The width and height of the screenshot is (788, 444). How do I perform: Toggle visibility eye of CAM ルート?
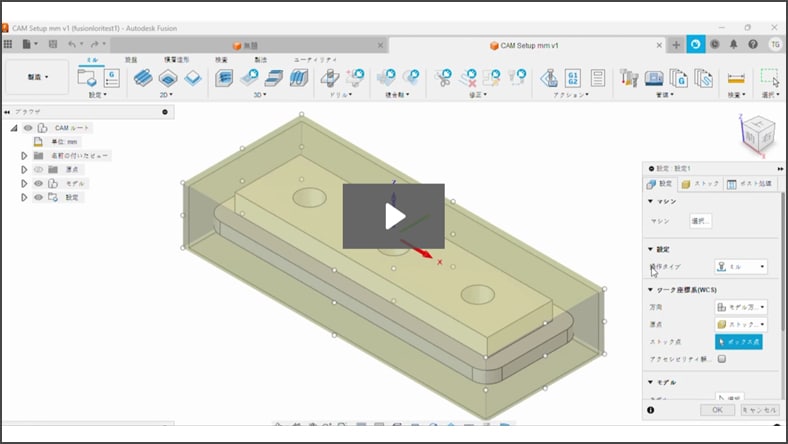(28, 128)
